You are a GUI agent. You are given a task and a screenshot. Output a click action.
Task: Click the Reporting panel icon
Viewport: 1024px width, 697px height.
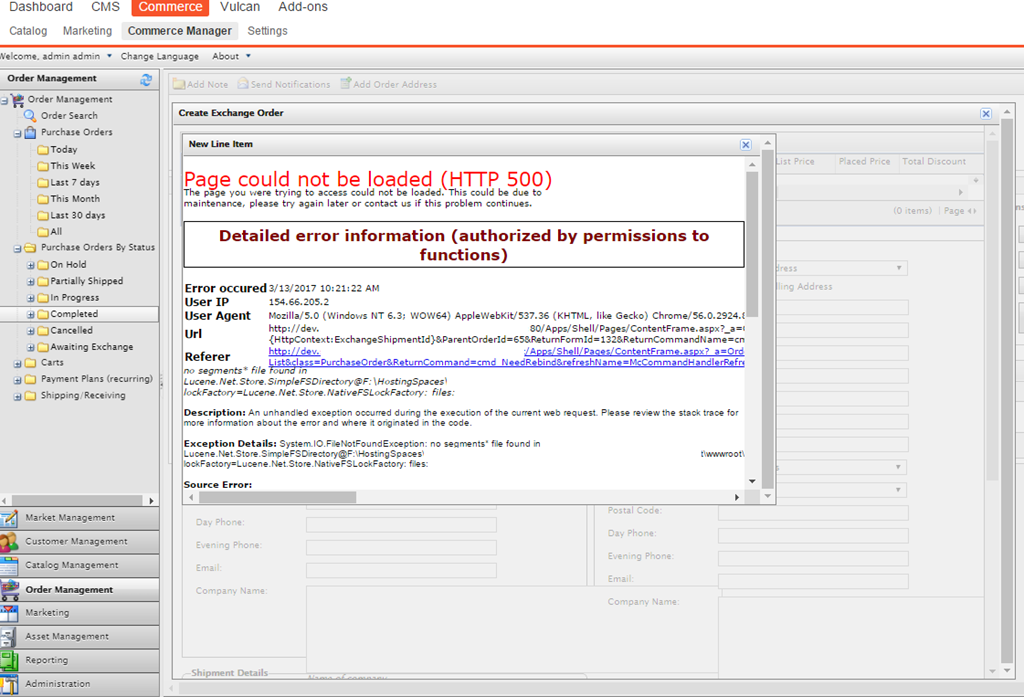tap(9, 661)
